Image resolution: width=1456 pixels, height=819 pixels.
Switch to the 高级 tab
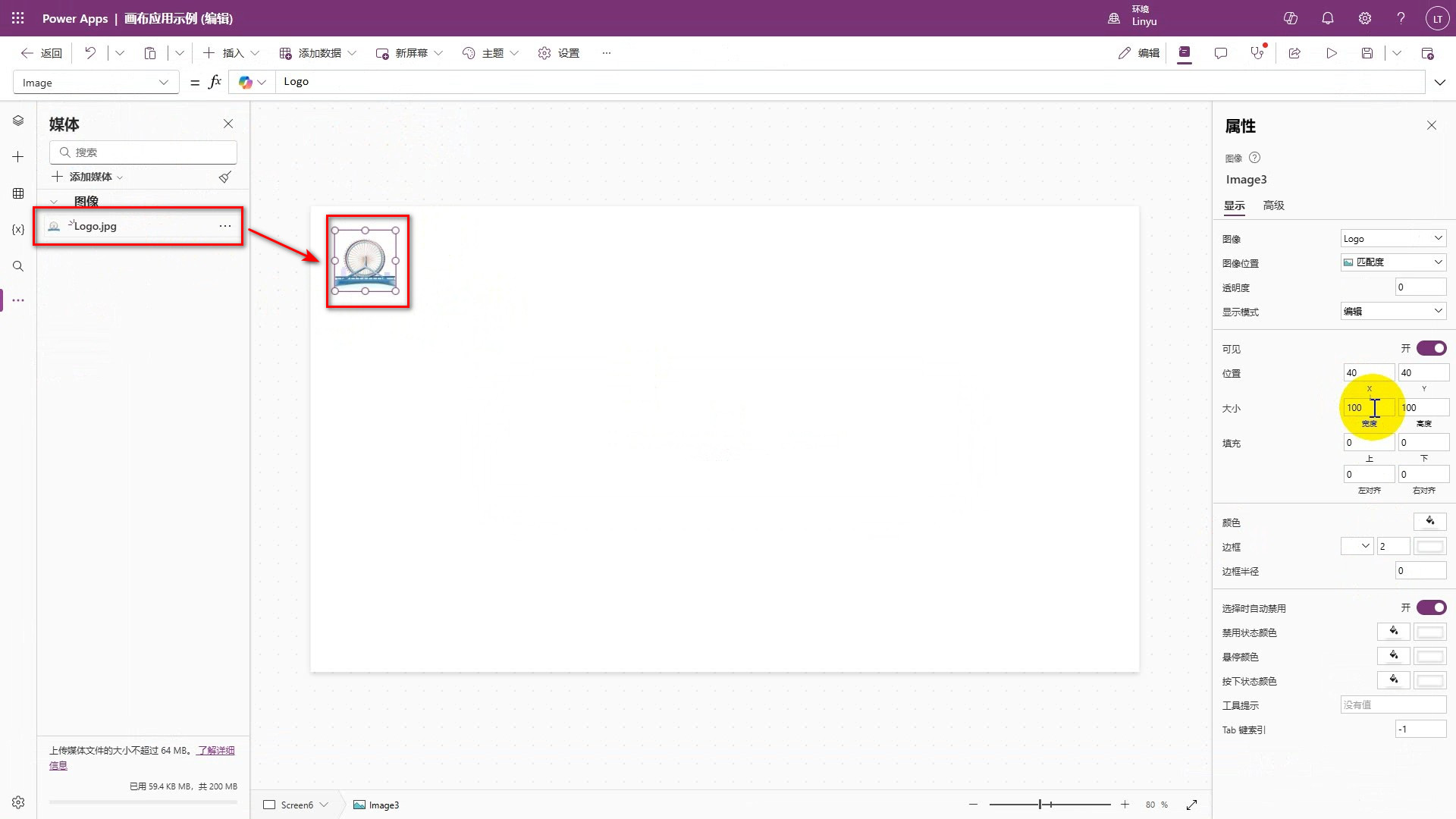(x=1273, y=206)
